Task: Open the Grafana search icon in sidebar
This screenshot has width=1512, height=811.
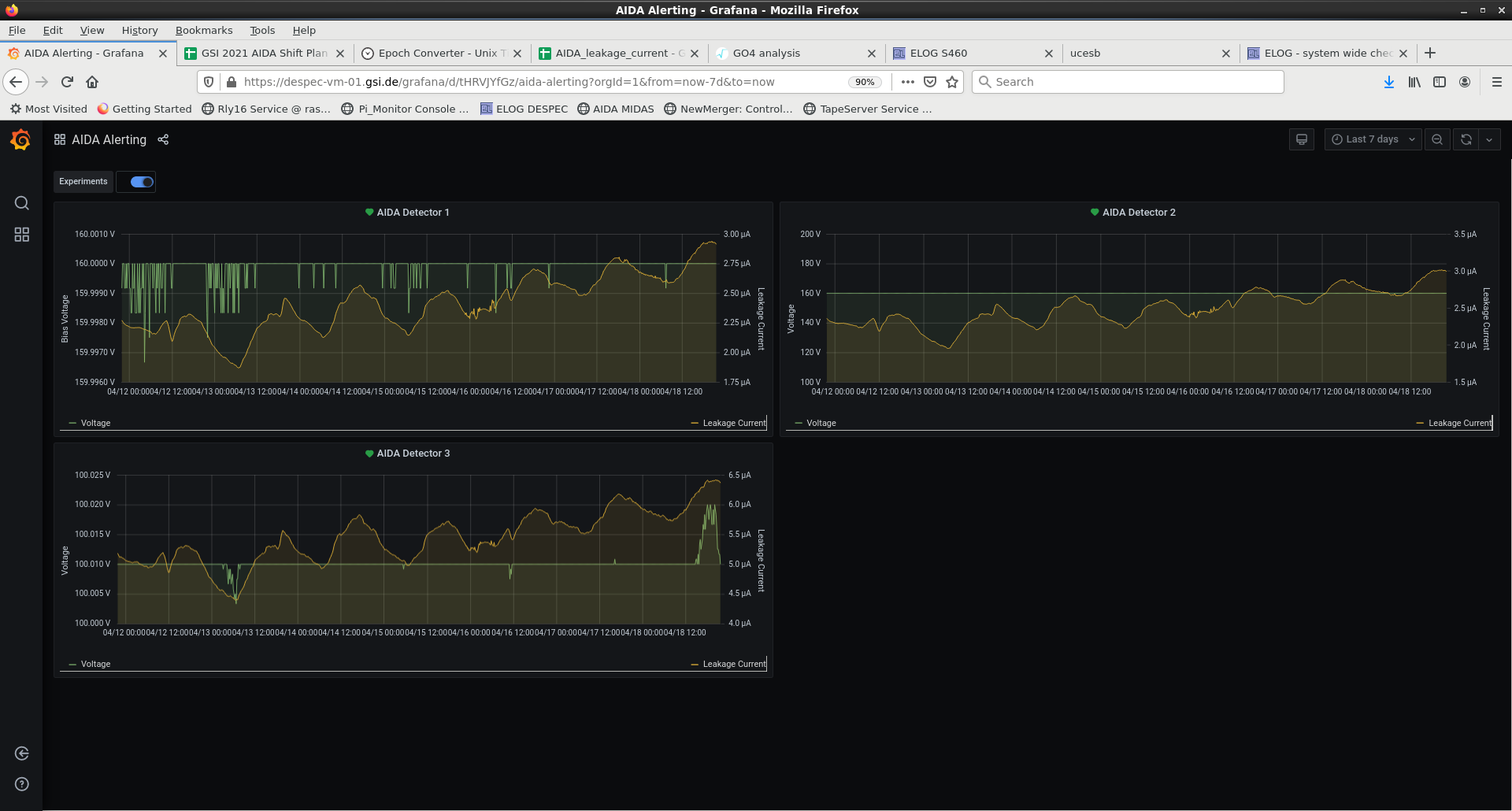Action: (22, 203)
